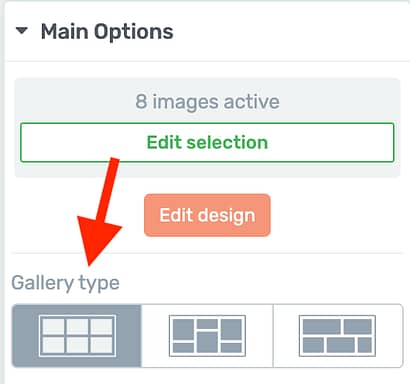The image size is (410, 384).
Task: Pick the justified rows gallery layout icon
Action: point(337,336)
